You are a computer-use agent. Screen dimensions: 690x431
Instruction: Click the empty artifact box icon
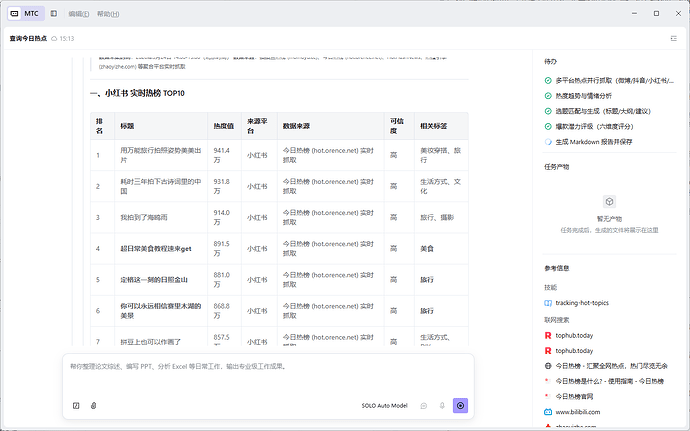[609, 202]
